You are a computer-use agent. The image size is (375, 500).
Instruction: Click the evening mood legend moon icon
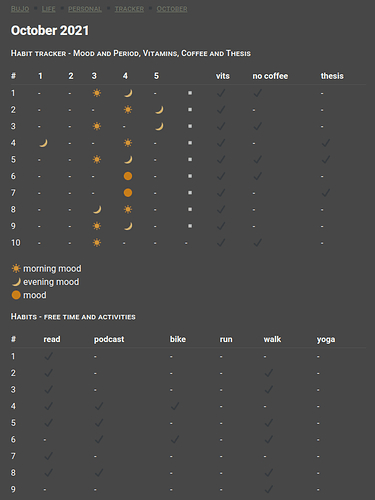click(16, 282)
